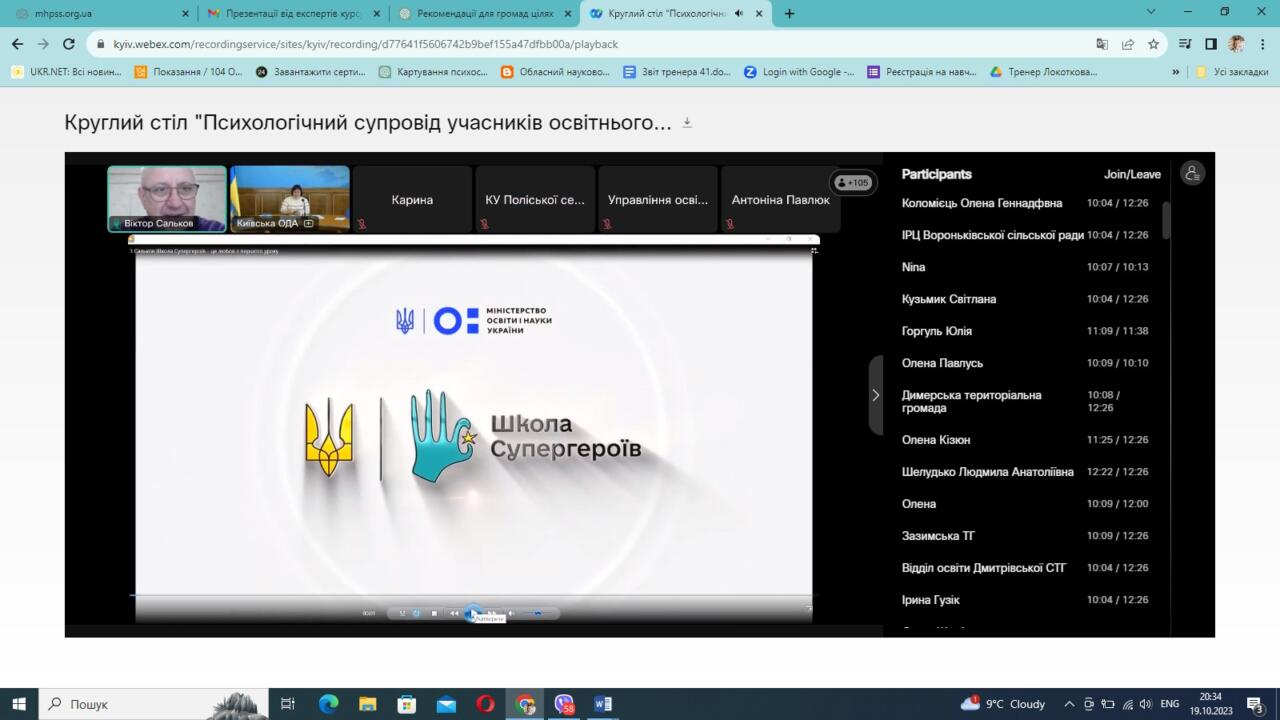
Task: Open the Windows Start menu
Action: coord(19,704)
